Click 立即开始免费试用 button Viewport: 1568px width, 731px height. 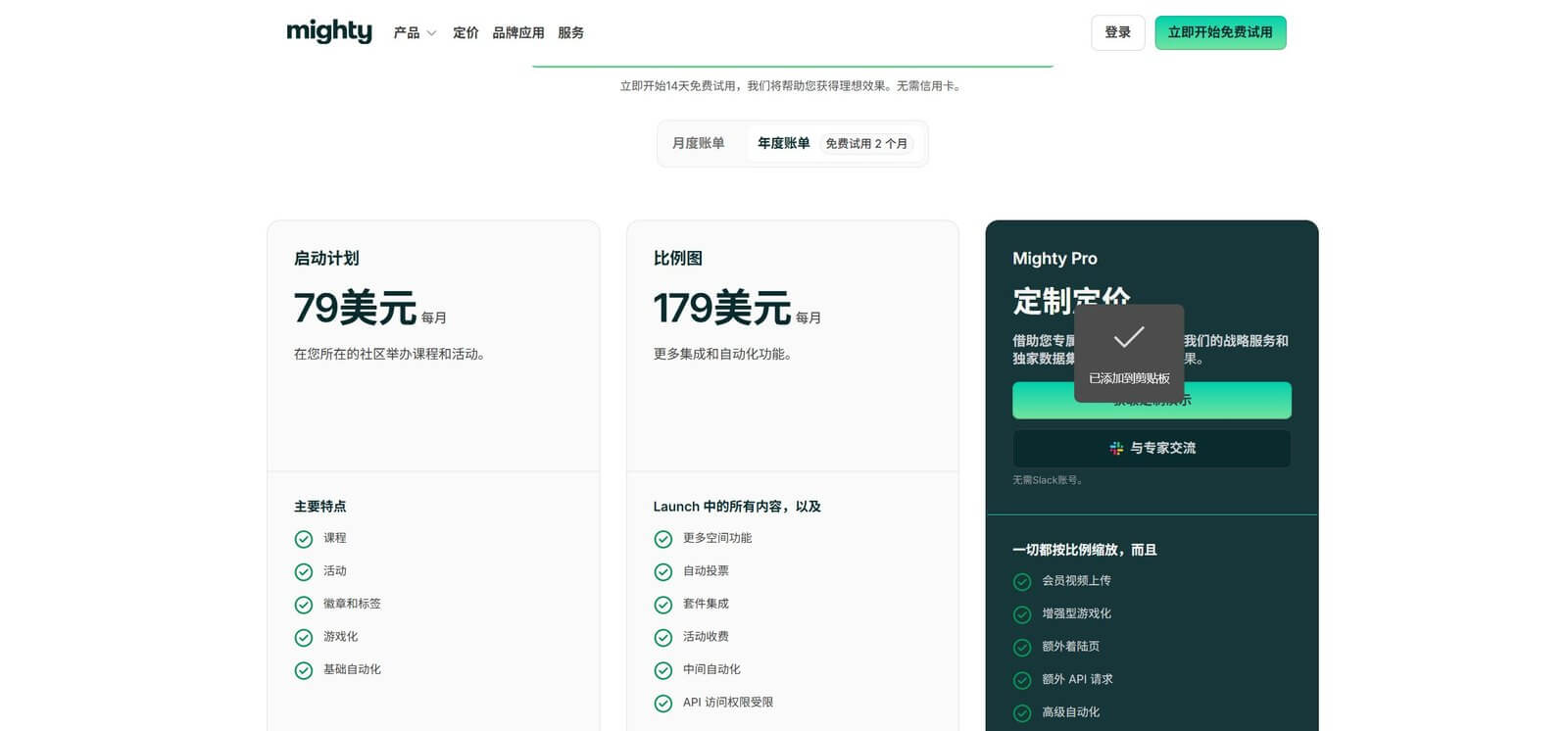coord(1220,32)
